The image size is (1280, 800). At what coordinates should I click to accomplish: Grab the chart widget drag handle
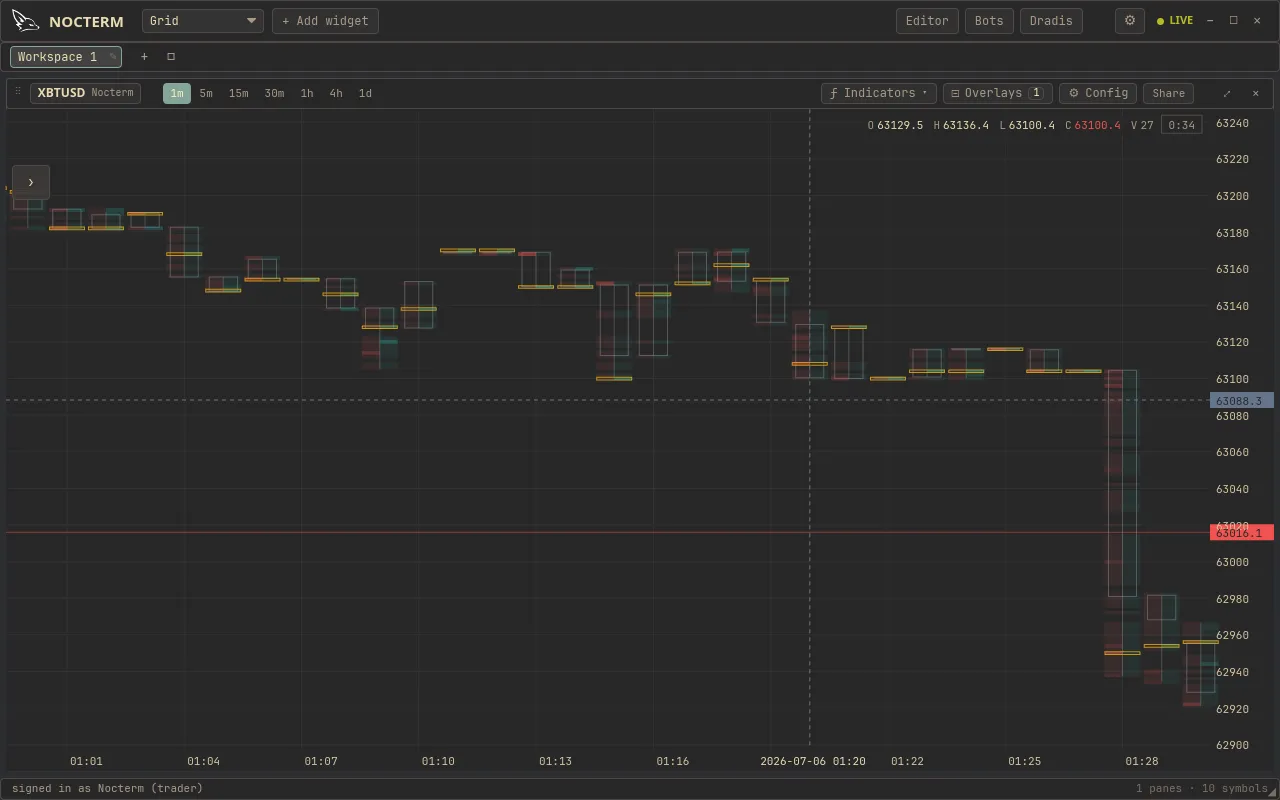click(x=18, y=92)
